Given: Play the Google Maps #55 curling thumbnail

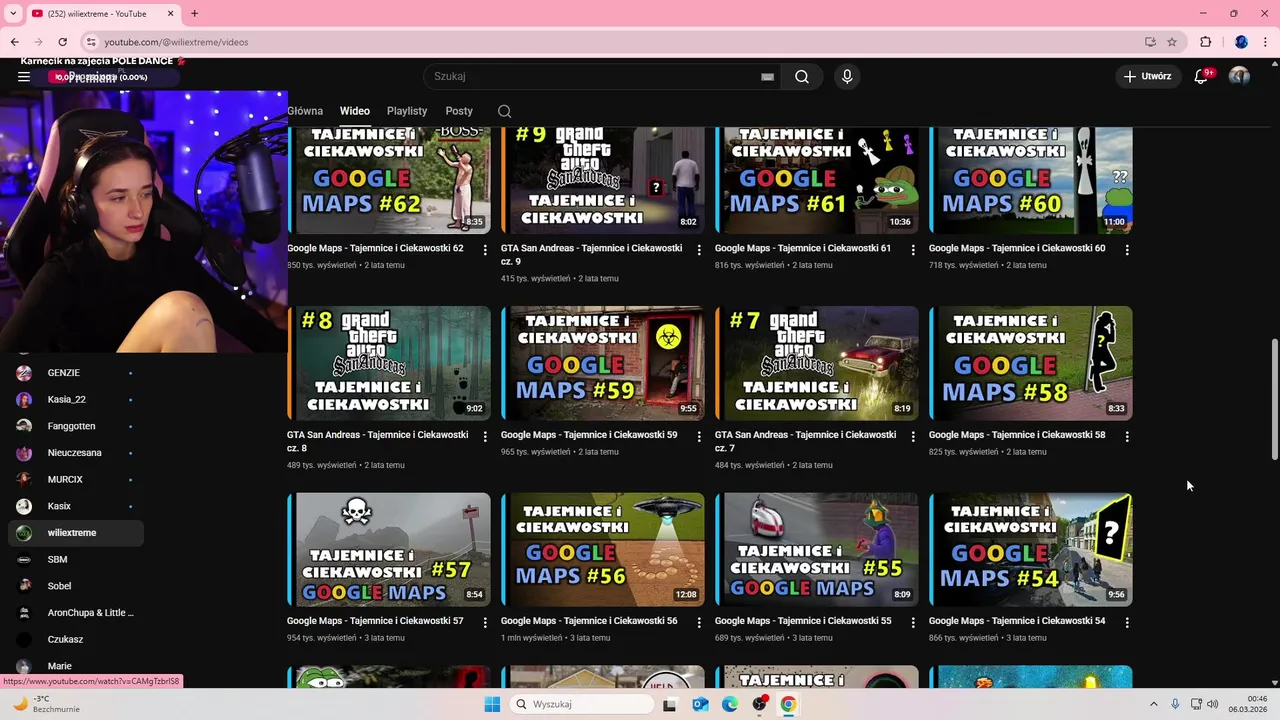Looking at the screenshot, I should tap(817, 549).
